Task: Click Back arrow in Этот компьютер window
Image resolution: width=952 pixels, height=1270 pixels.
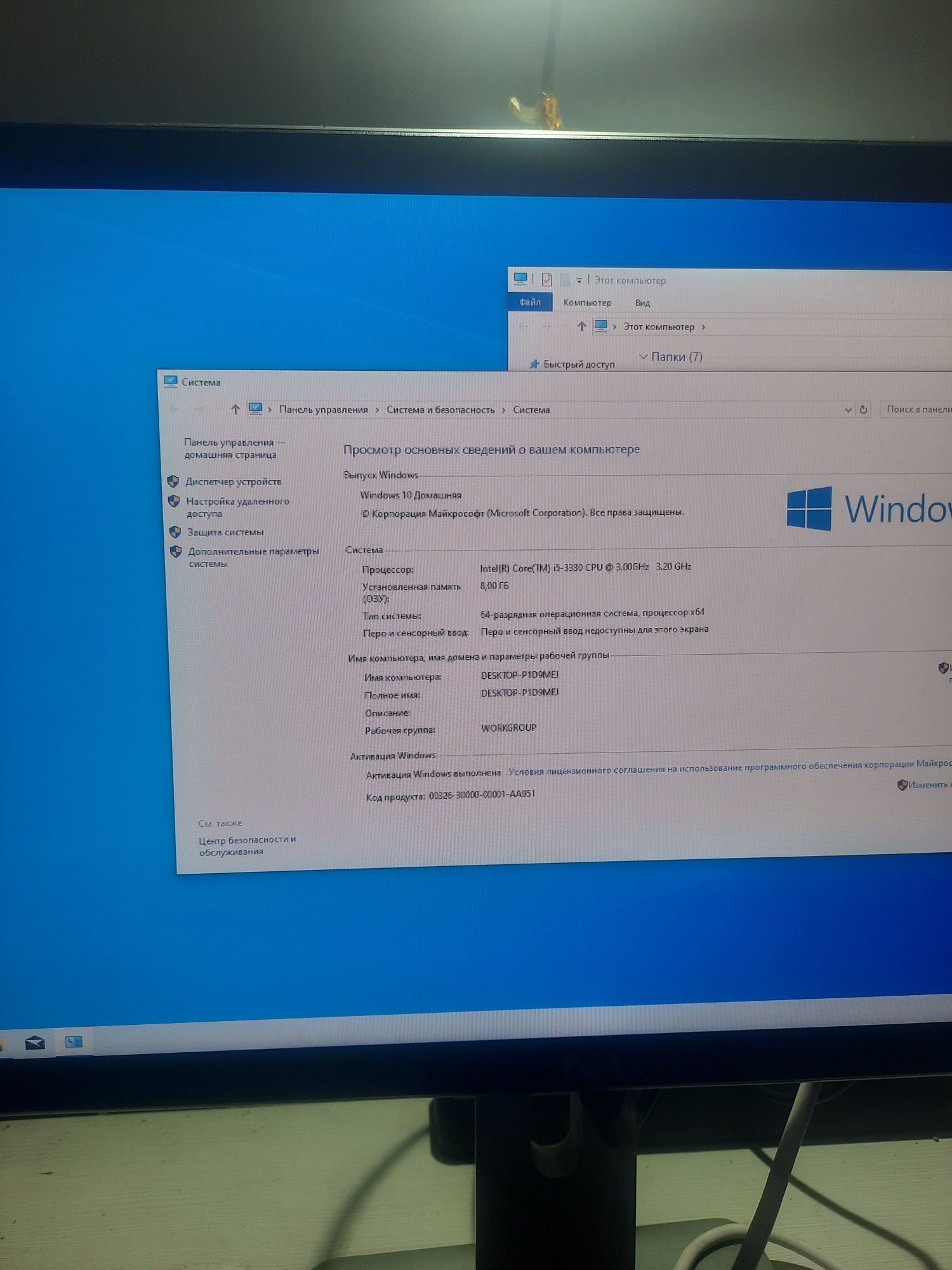Action: pyautogui.click(x=524, y=326)
